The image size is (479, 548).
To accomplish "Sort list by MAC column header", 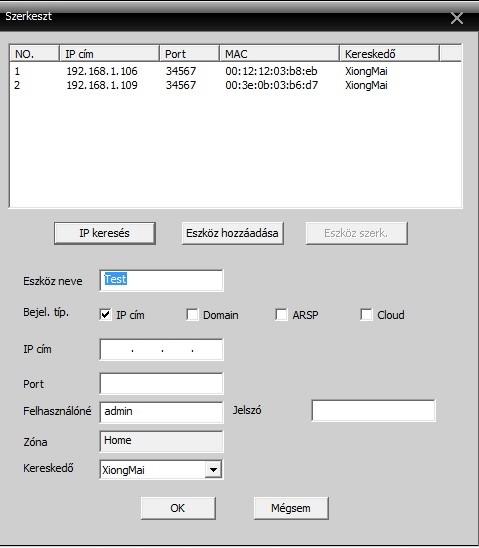I will pos(280,54).
